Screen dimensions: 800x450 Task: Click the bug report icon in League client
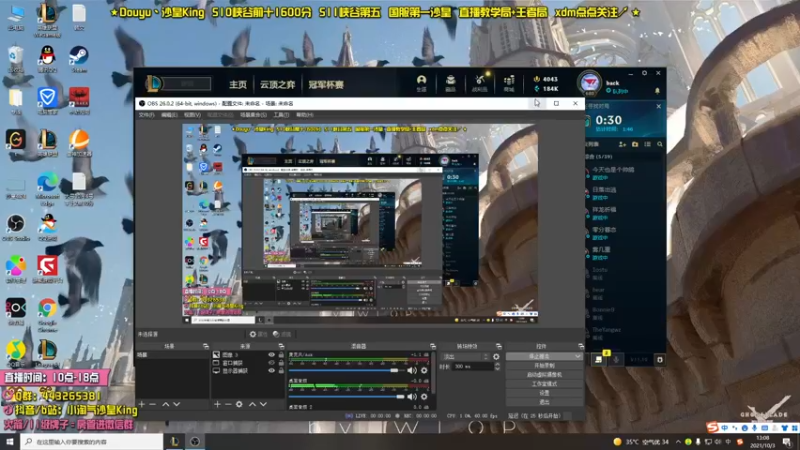[x=659, y=360]
